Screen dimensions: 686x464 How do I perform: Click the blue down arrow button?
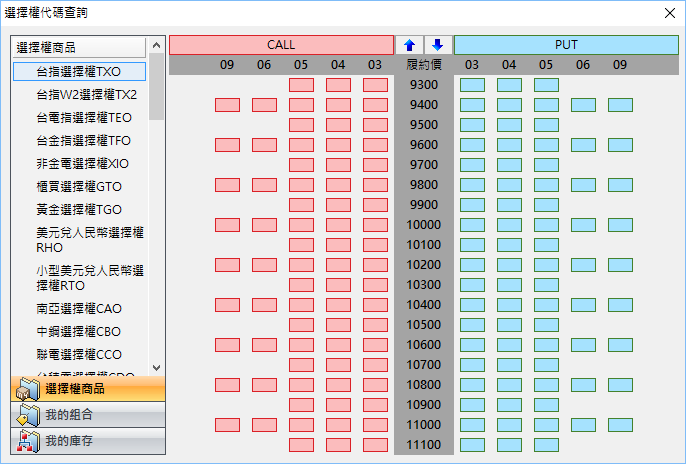437,45
